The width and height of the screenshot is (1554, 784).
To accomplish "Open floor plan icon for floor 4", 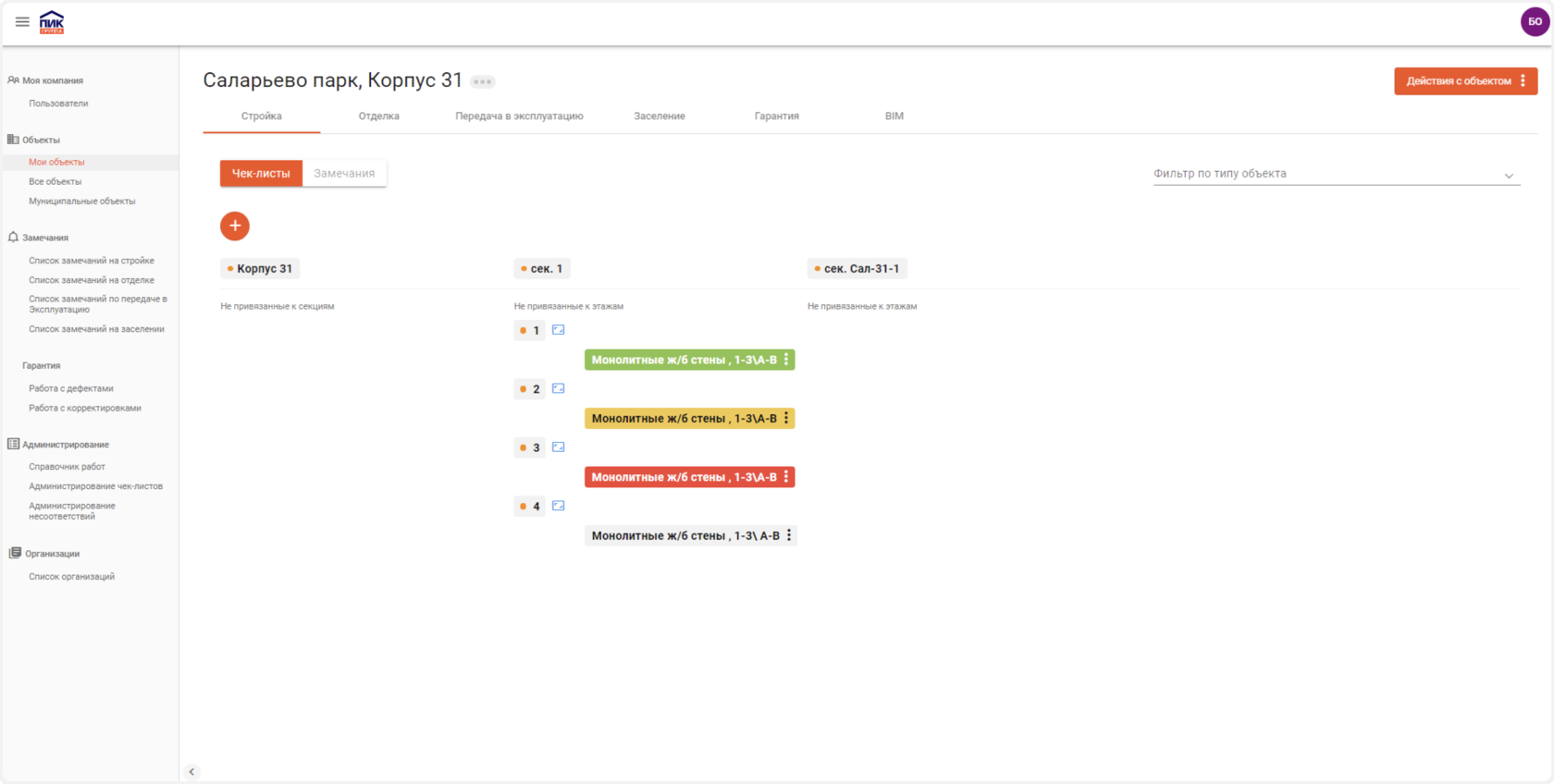I will point(559,506).
